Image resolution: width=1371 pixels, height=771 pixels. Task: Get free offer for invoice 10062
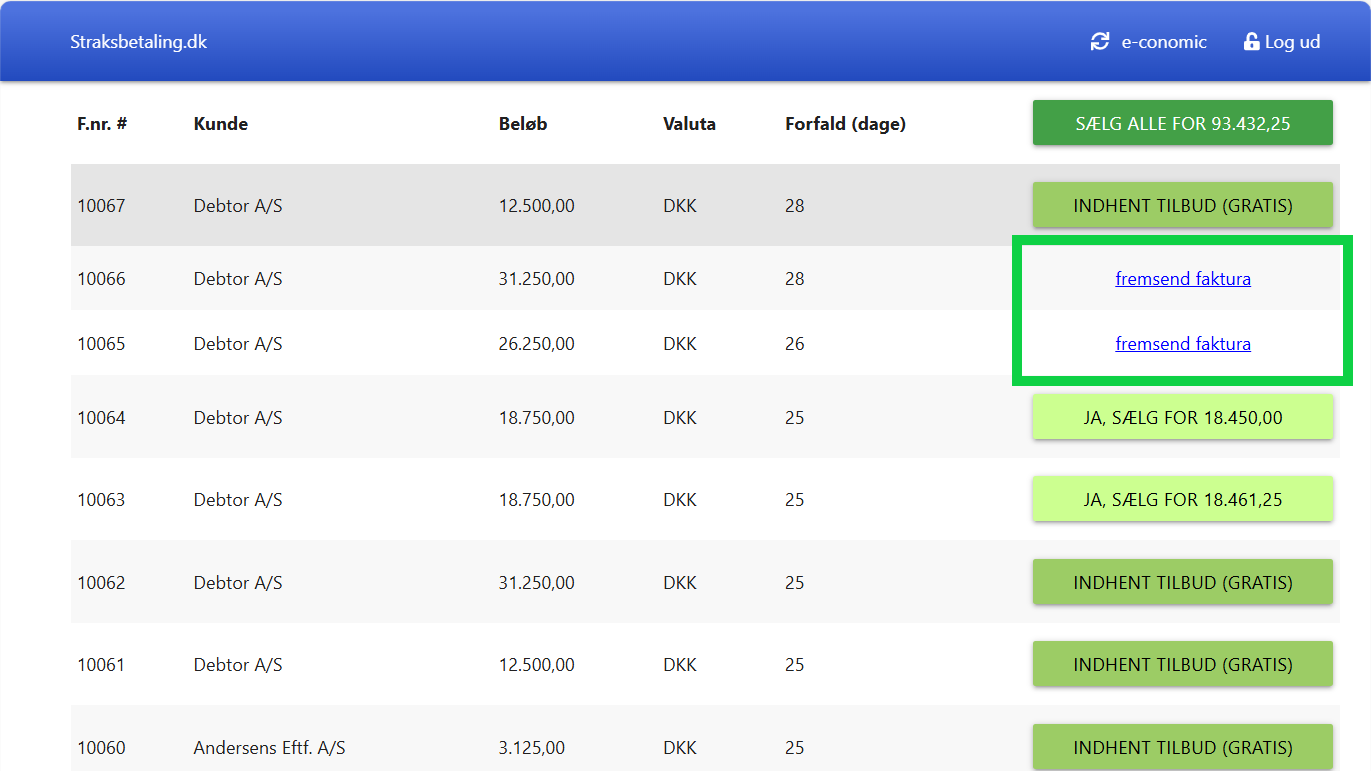[1182, 582]
